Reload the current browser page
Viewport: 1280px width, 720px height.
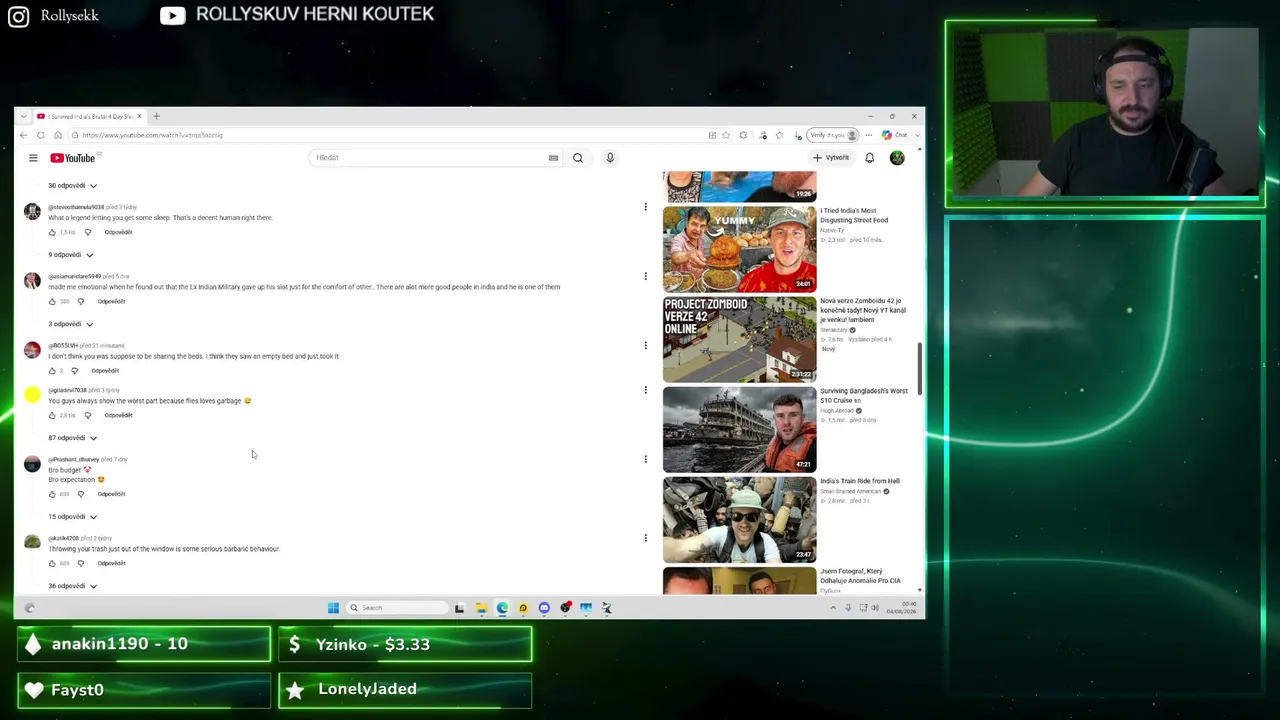(x=41, y=135)
